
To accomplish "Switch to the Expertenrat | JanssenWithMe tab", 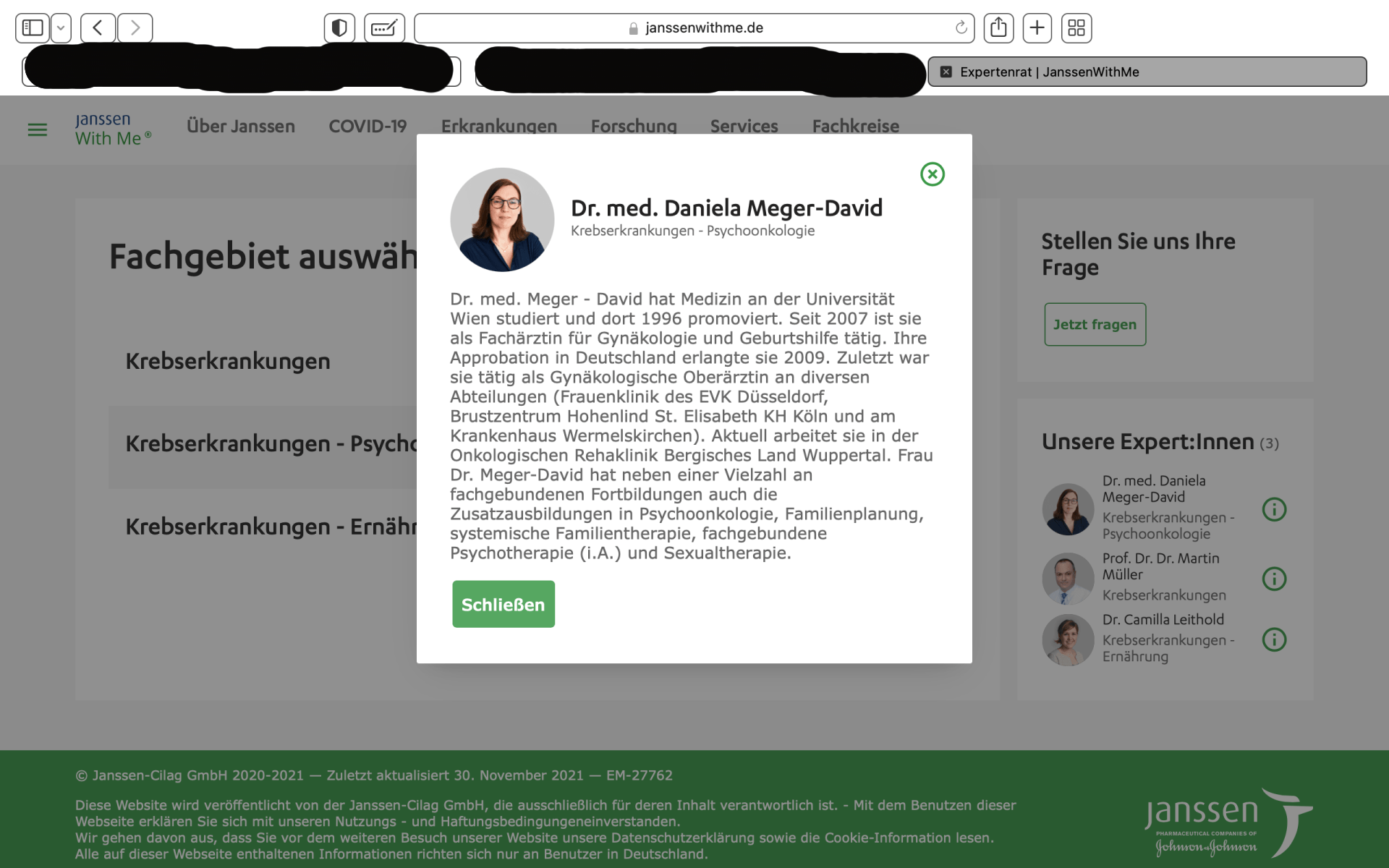I will point(1147,72).
